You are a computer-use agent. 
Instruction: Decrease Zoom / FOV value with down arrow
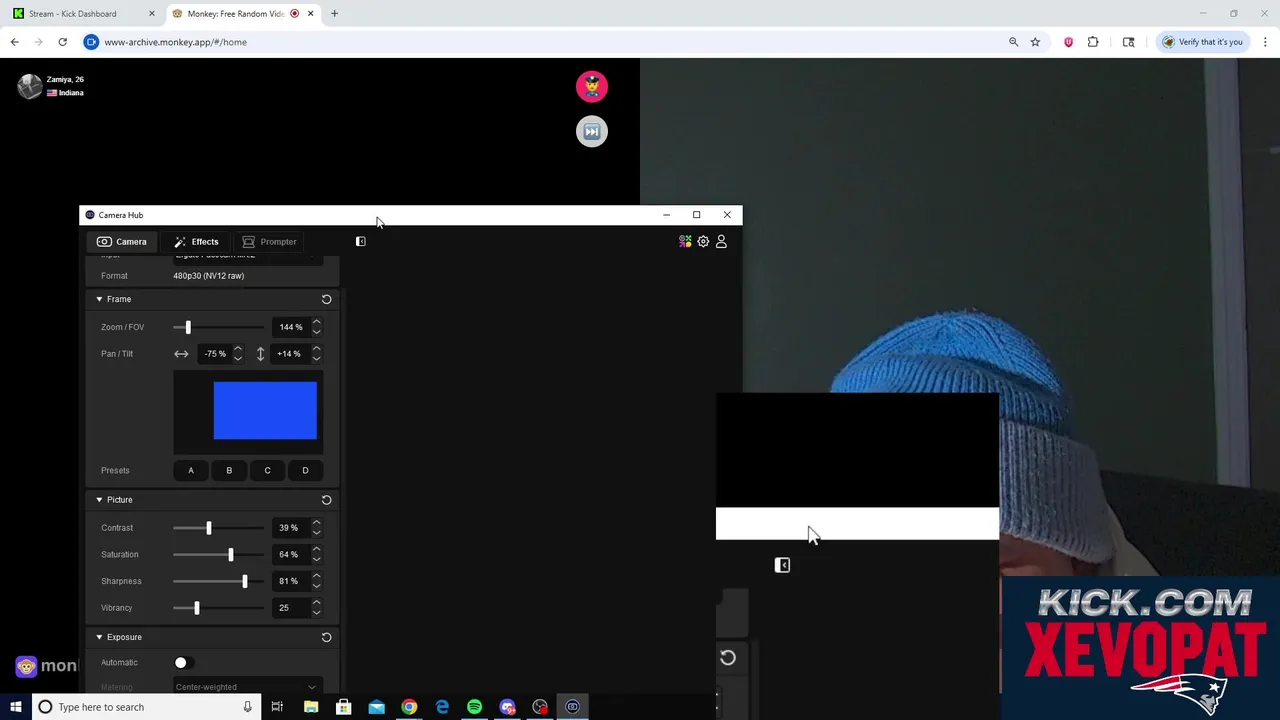316,332
